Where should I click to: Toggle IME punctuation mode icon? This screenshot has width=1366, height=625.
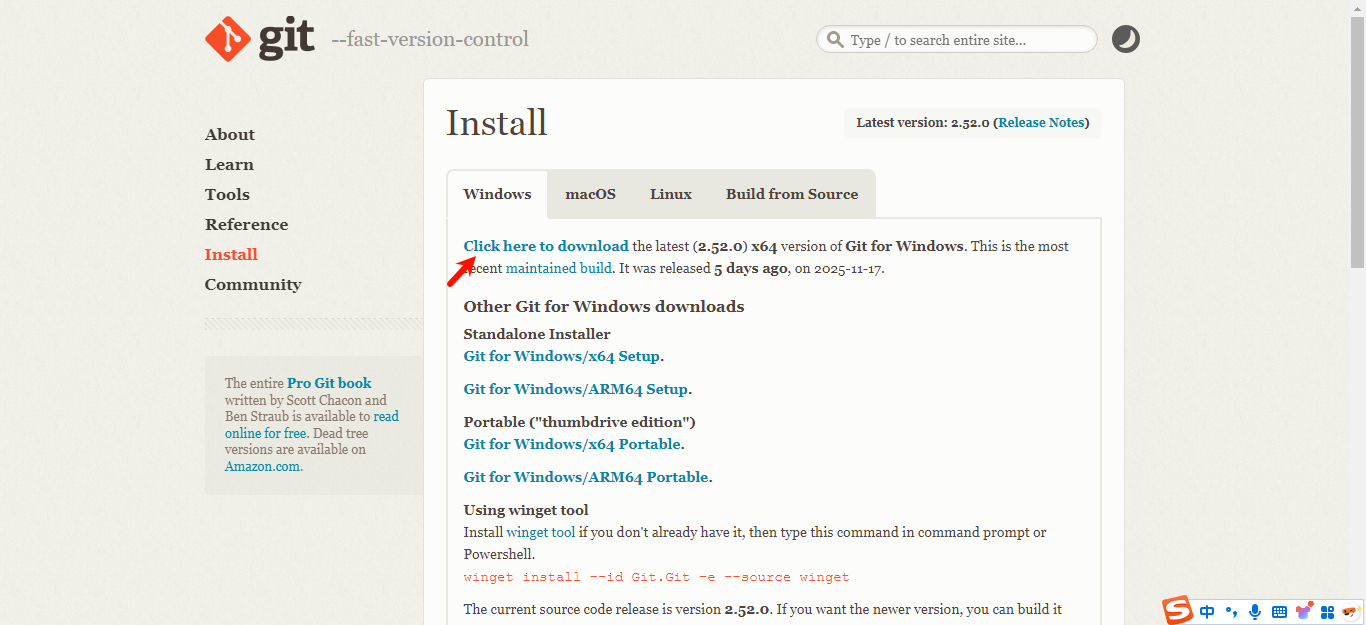(1231, 612)
